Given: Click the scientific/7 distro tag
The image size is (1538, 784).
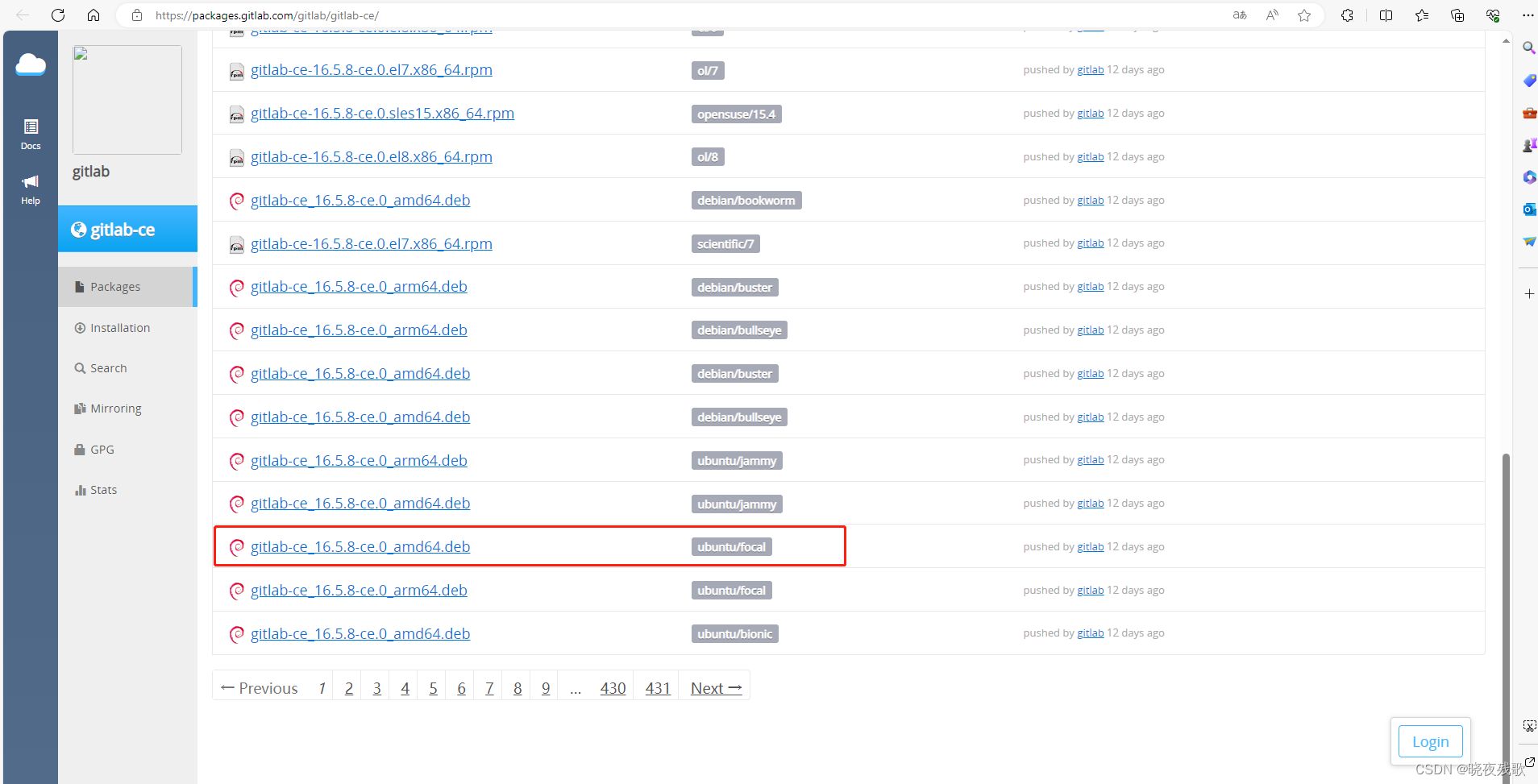Looking at the screenshot, I should point(725,244).
